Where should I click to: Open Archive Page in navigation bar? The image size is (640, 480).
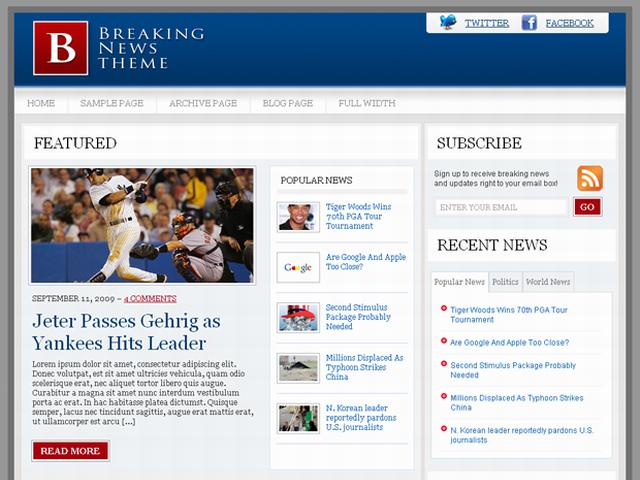pos(203,103)
